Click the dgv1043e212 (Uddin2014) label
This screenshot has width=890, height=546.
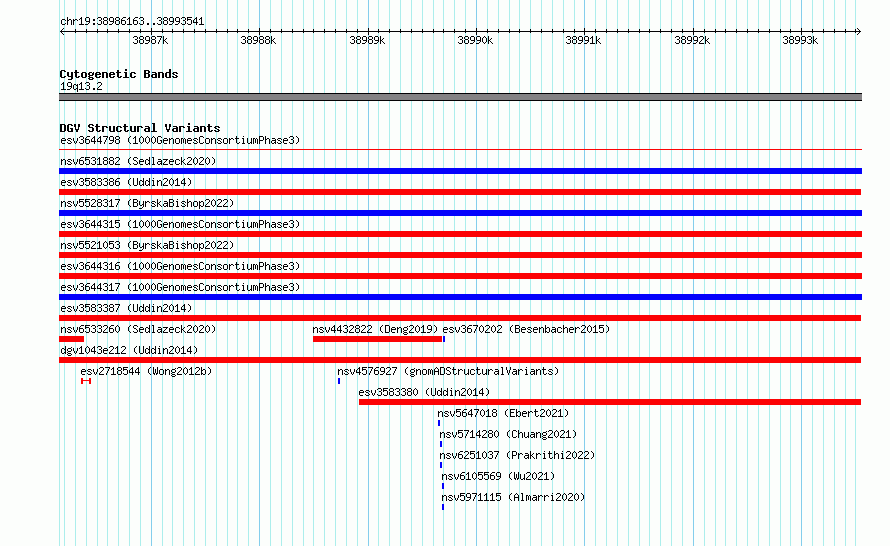[x=129, y=350]
